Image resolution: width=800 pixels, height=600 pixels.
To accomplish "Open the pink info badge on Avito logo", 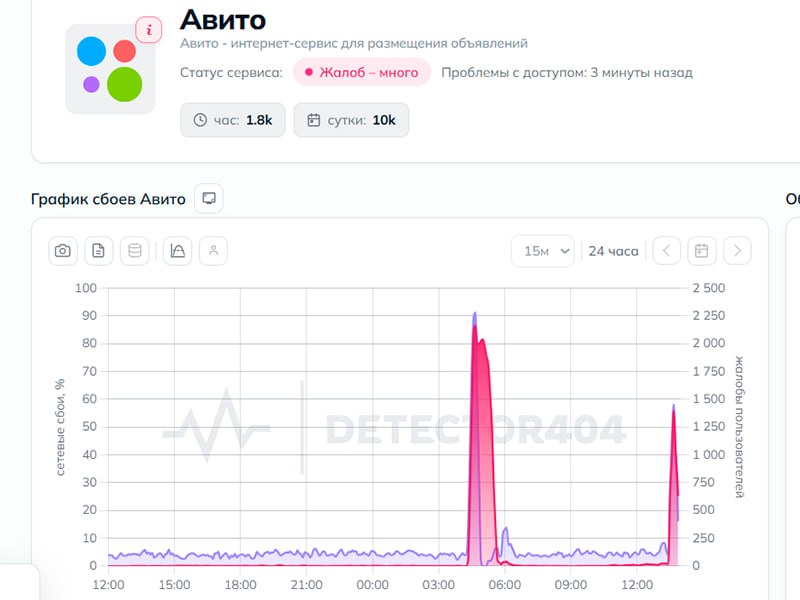I will (149, 30).
